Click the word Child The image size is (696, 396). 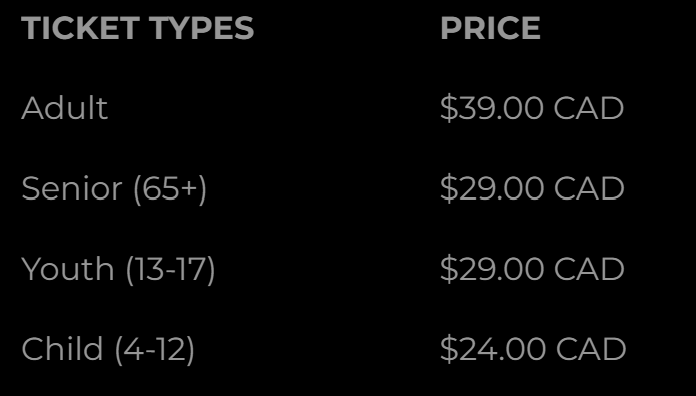coord(62,349)
